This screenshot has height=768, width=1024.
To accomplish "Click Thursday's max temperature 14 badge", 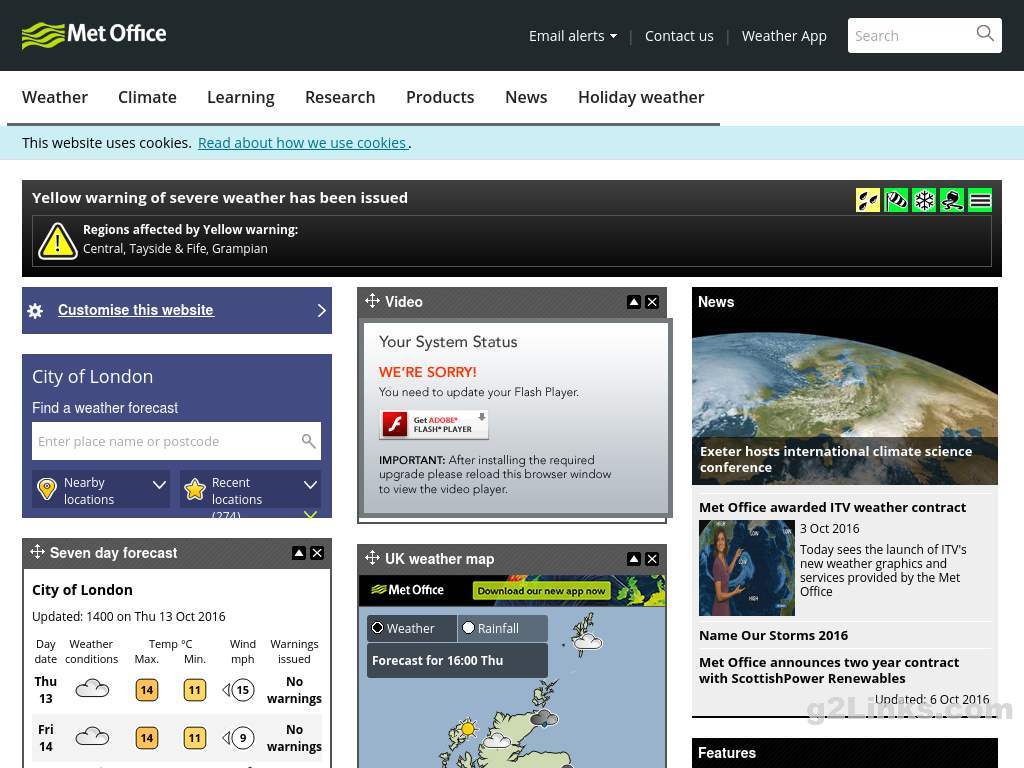I will tap(147, 690).
